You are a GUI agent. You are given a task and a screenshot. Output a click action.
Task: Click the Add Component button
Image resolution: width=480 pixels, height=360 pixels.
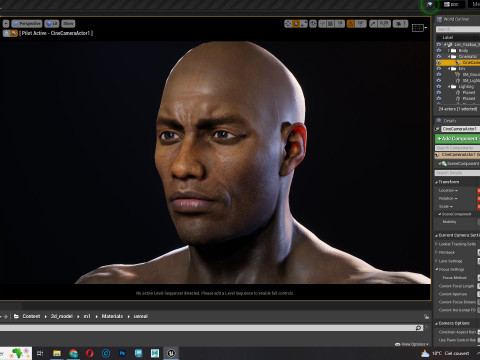pos(457,138)
